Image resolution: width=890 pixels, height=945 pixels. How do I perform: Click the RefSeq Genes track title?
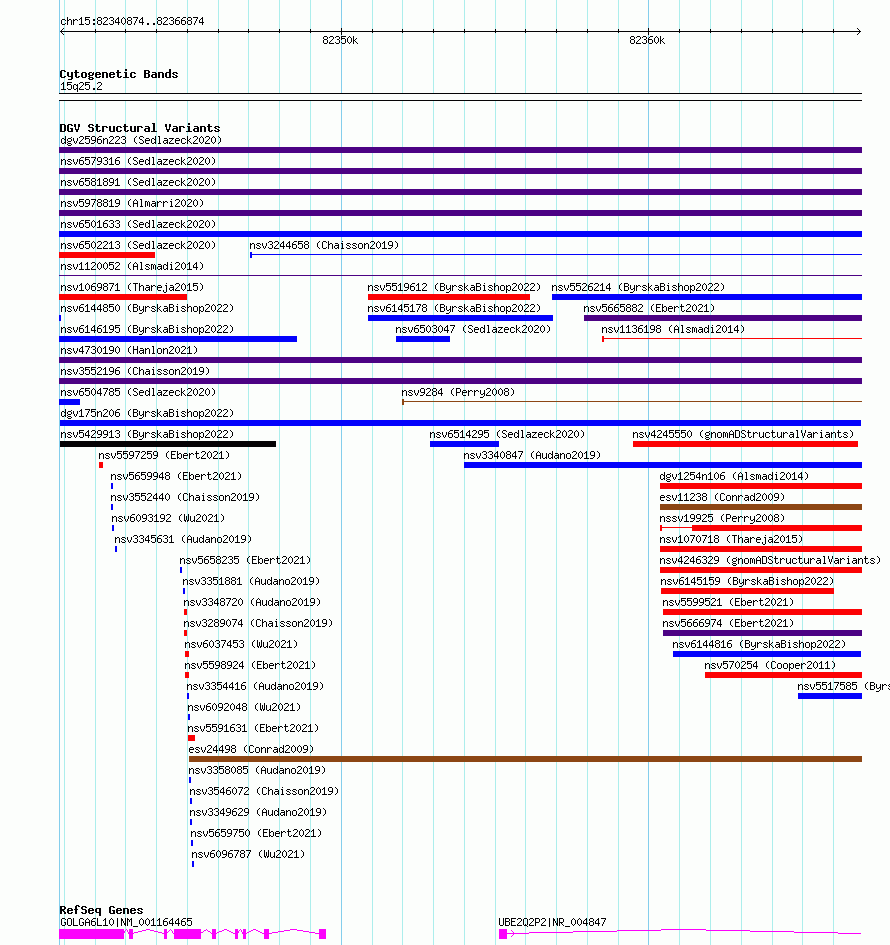(101, 911)
